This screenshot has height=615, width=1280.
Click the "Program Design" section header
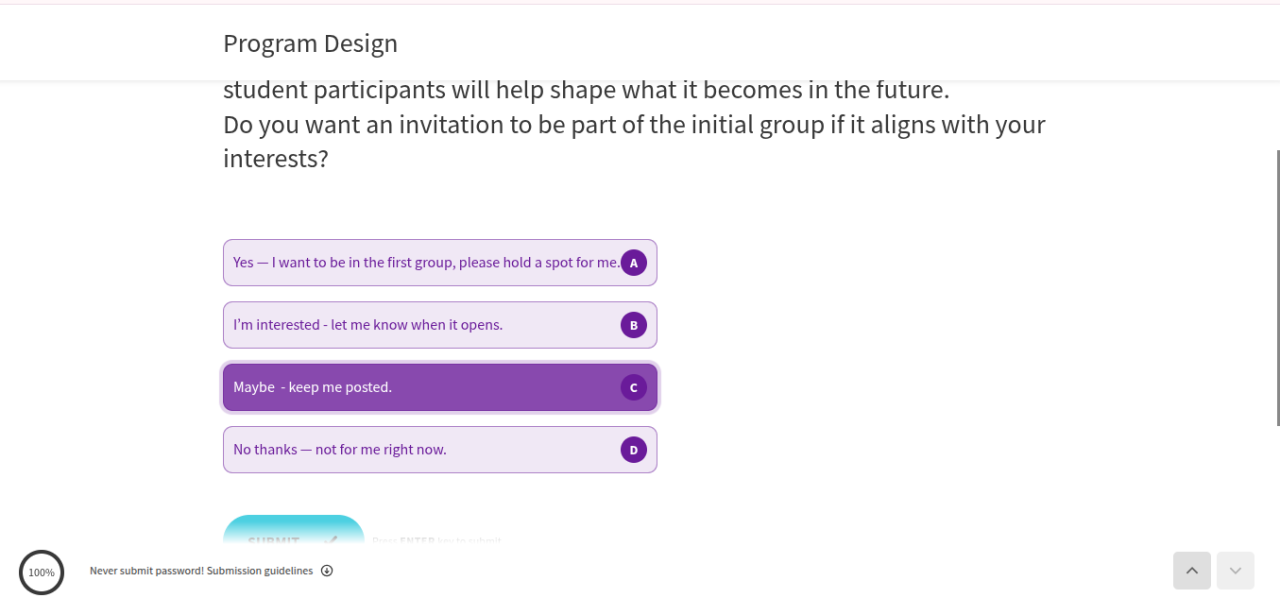coord(310,44)
